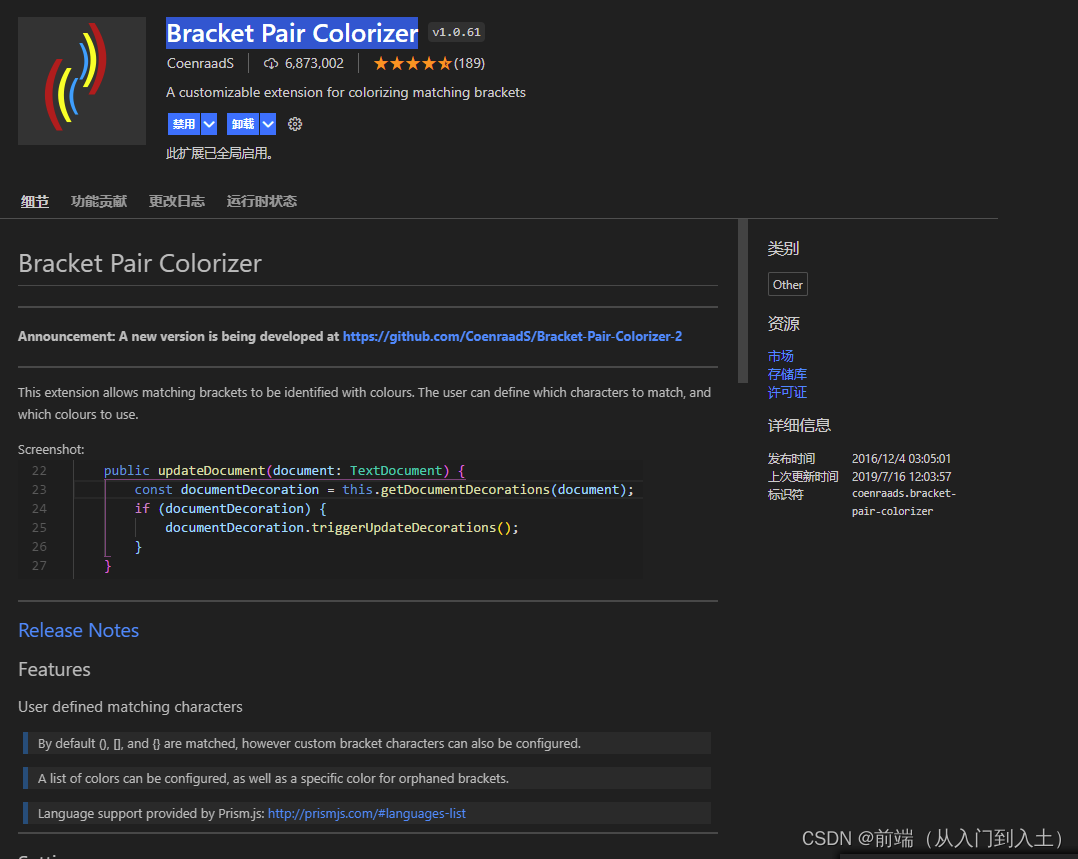The height and width of the screenshot is (859, 1078).
Task: Click the 卸载 (Uninstall) button
Action: [x=243, y=124]
